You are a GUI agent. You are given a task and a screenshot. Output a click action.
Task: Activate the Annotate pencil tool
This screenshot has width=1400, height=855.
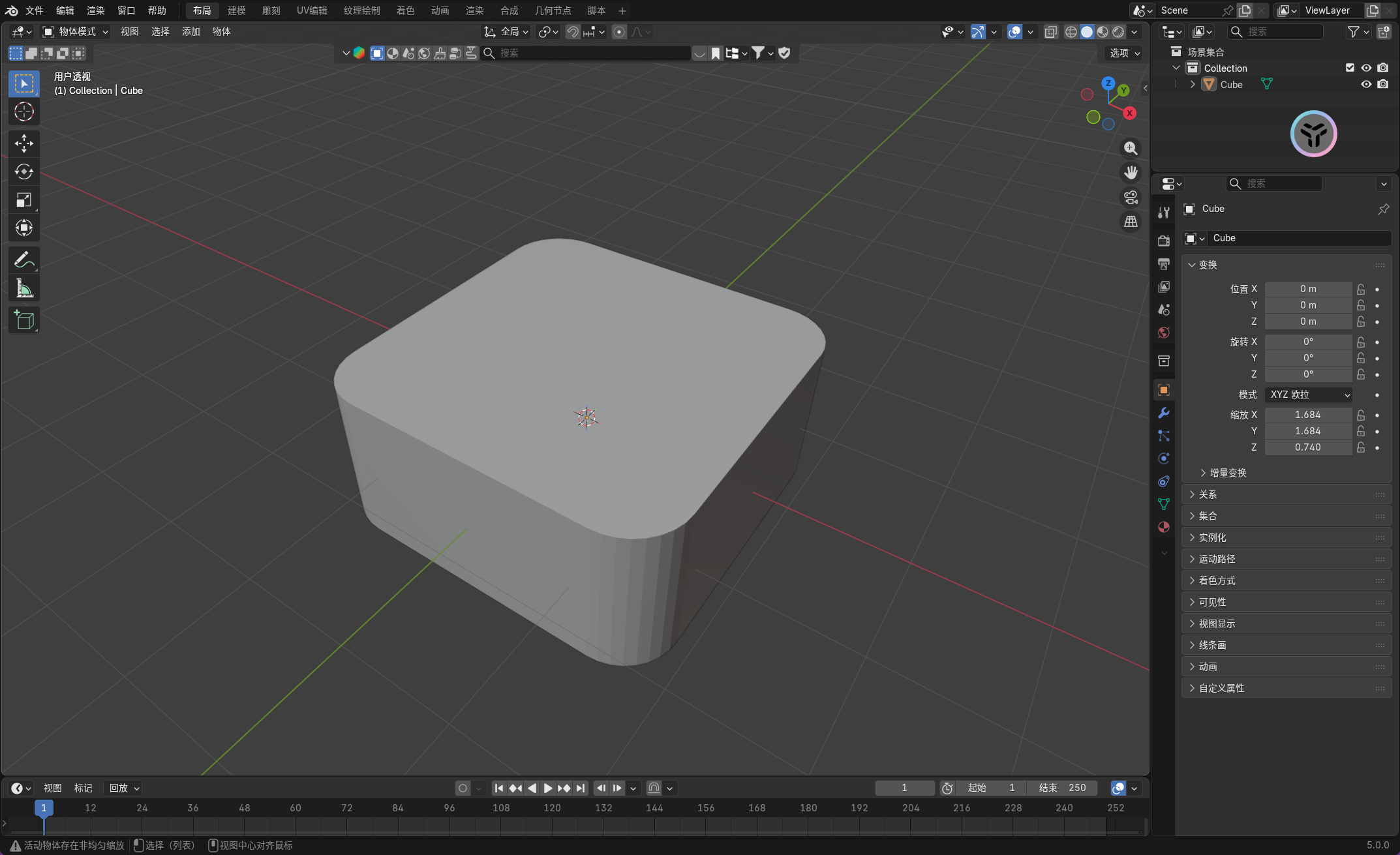pyautogui.click(x=24, y=260)
